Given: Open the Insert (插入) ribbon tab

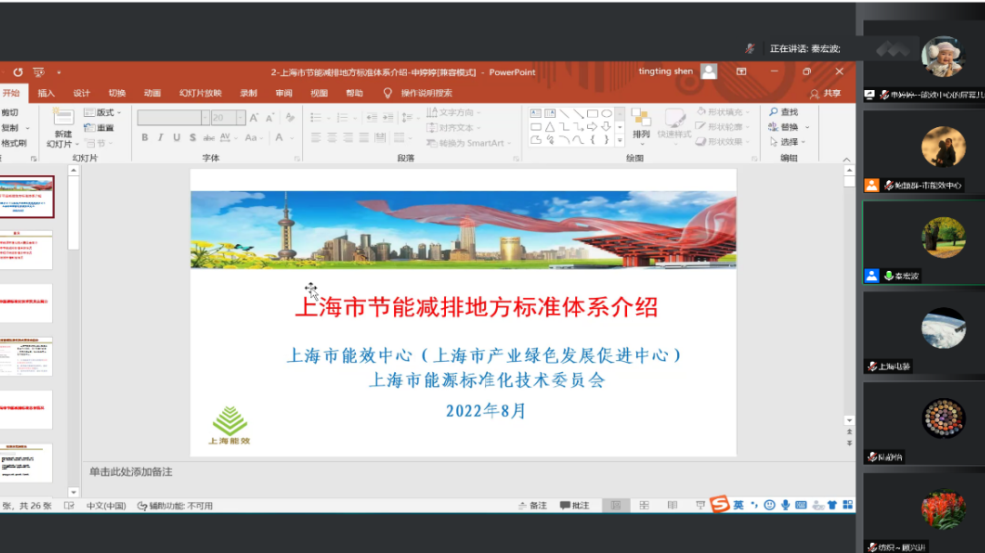Looking at the screenshot, I should click(x=46, y=93).
